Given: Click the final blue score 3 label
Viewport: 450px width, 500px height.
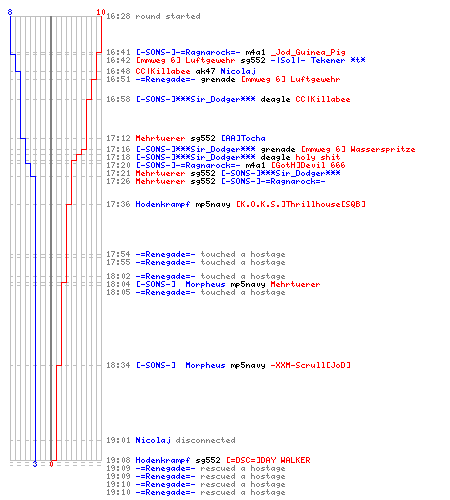Looking at the screenshot, I should pyautogui.click(x=35, y=464).
